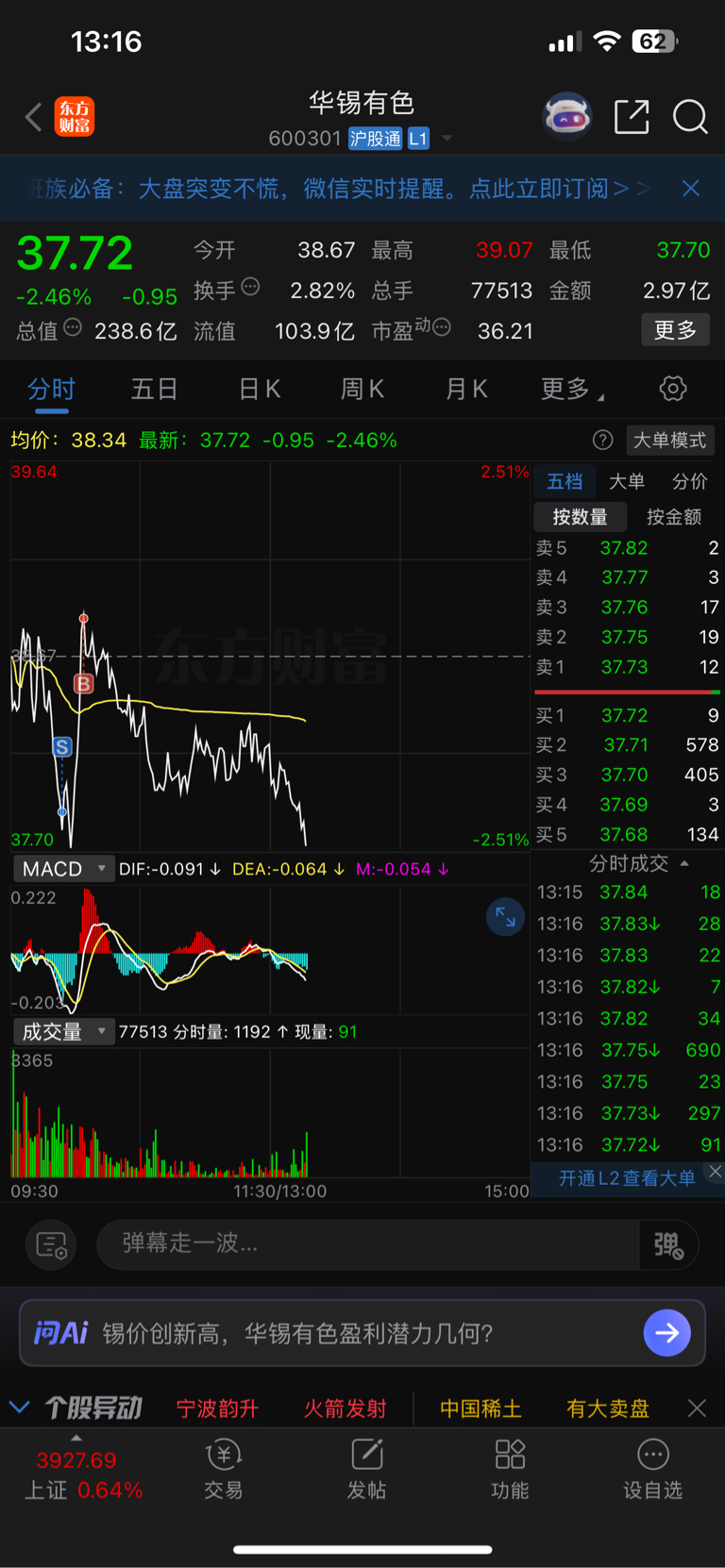Image resolution: width=725 pixels, height=1568 pixels.
Task: Tap the 更多 quote details button
Action: (675, 330)
